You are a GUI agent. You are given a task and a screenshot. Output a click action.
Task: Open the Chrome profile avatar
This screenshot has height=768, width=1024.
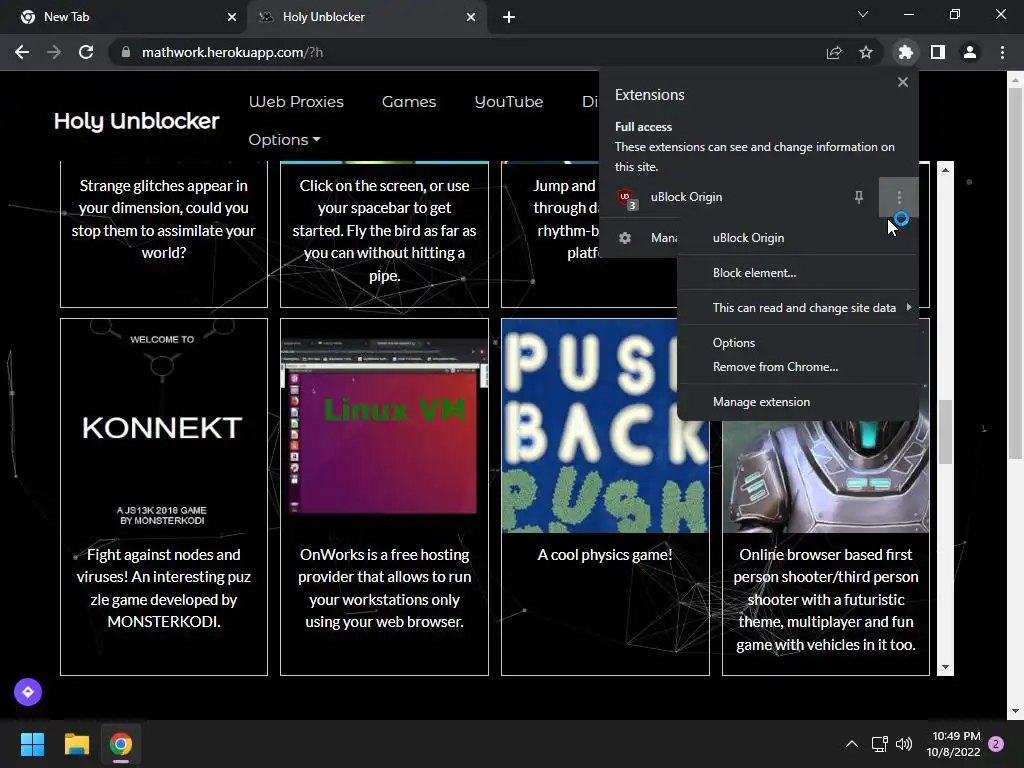pos(970,52)
